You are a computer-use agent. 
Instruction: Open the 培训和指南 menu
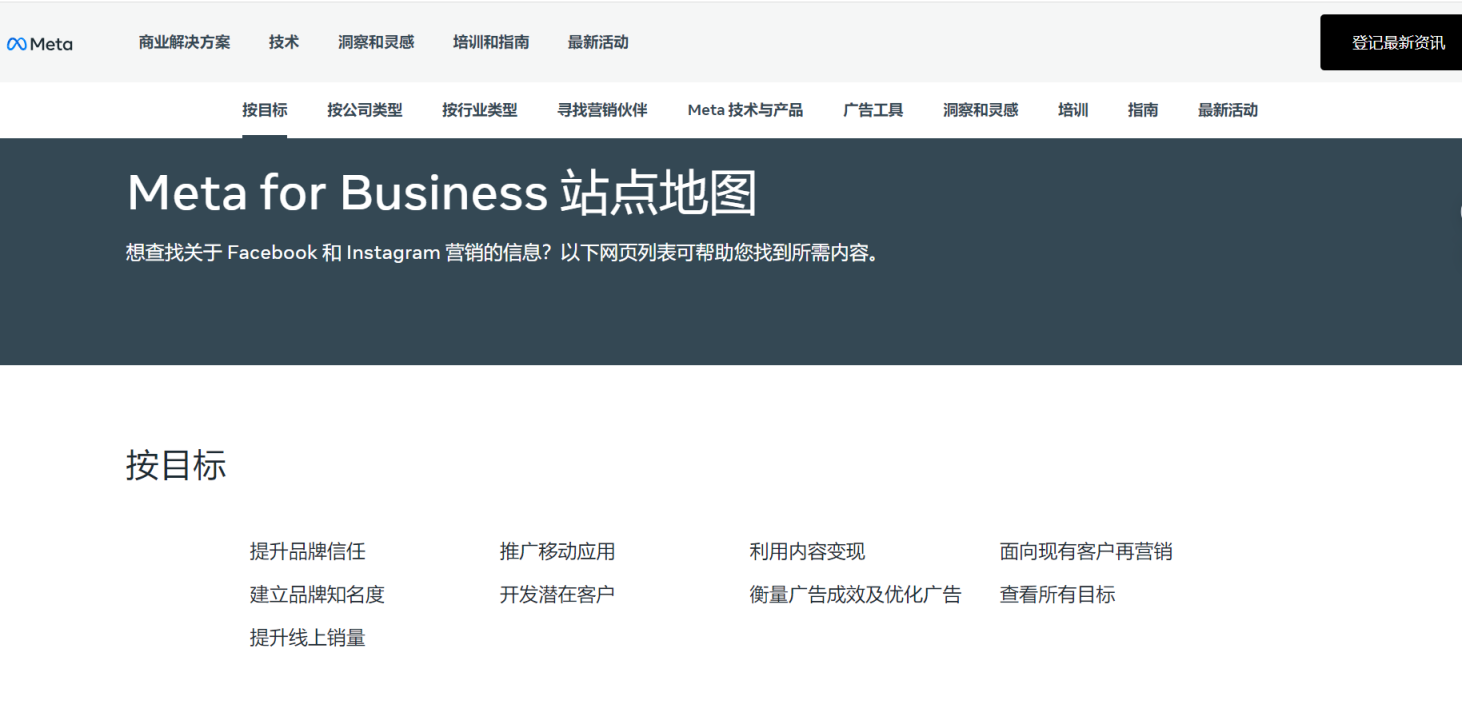click(490, 42)
